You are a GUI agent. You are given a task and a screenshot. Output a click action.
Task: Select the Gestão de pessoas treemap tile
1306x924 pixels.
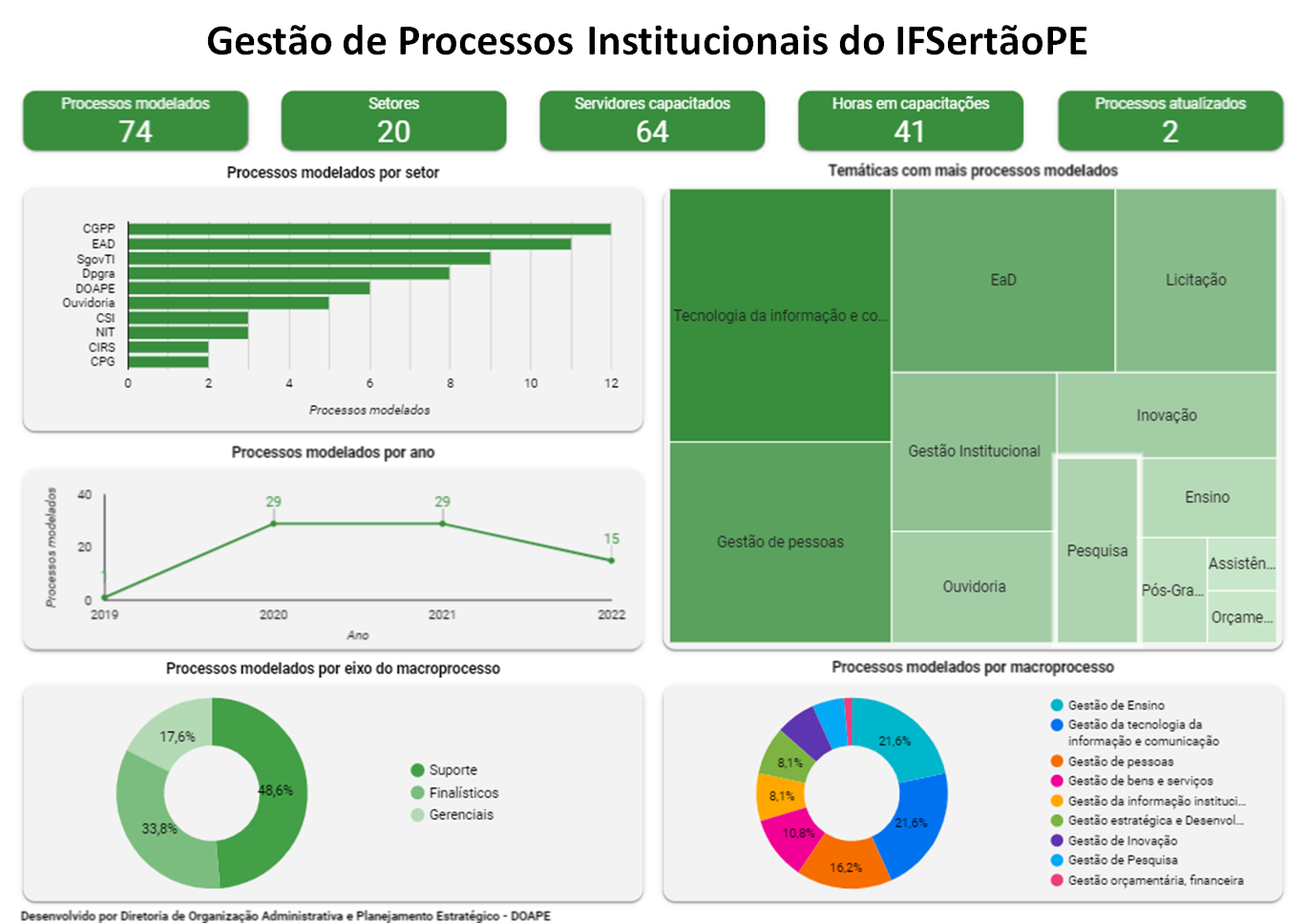780,541
